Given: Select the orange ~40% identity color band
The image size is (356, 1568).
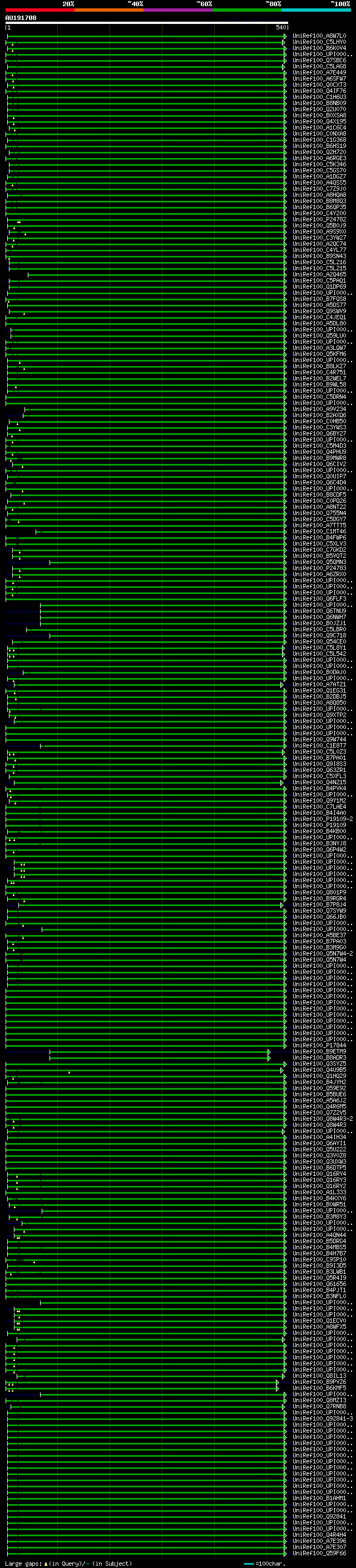Looking at the screenshot, I should [109, 10].
